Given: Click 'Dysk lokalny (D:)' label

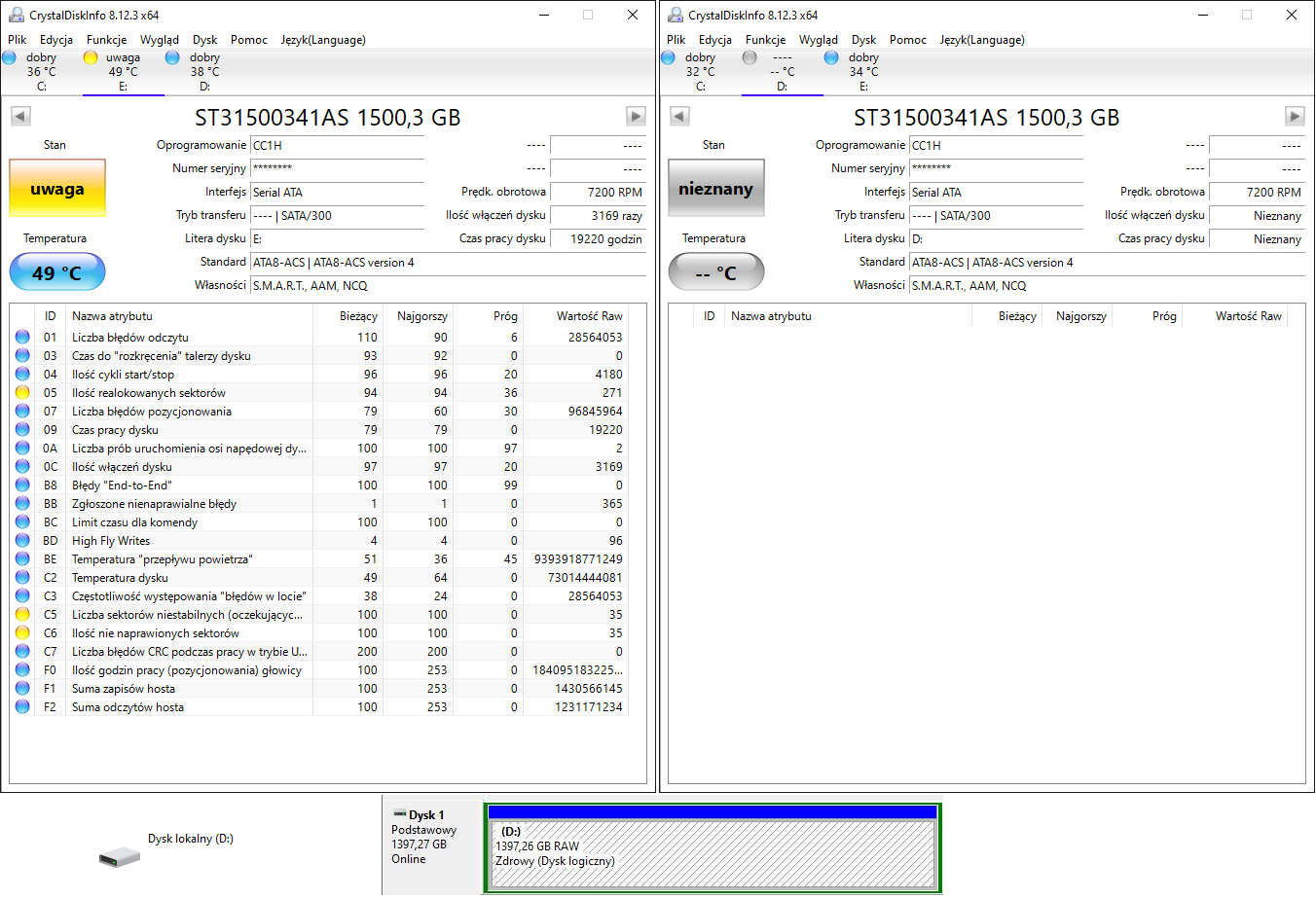Looking at the screenshot, I should click(x=191, y=839).
